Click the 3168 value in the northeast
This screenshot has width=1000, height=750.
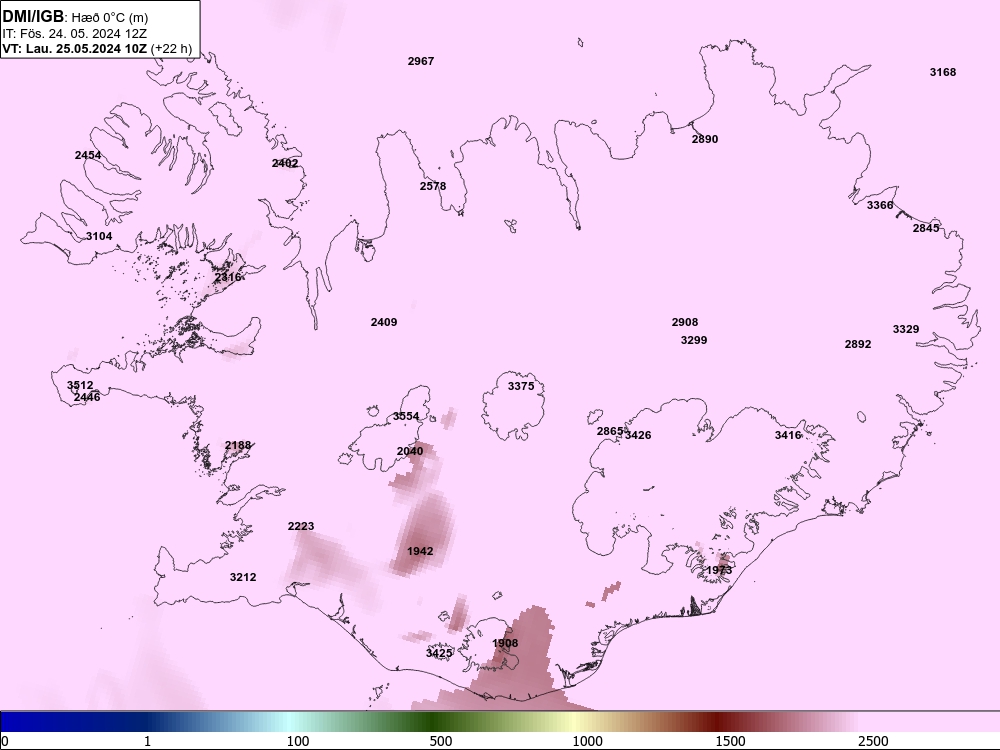coord(943,72)
